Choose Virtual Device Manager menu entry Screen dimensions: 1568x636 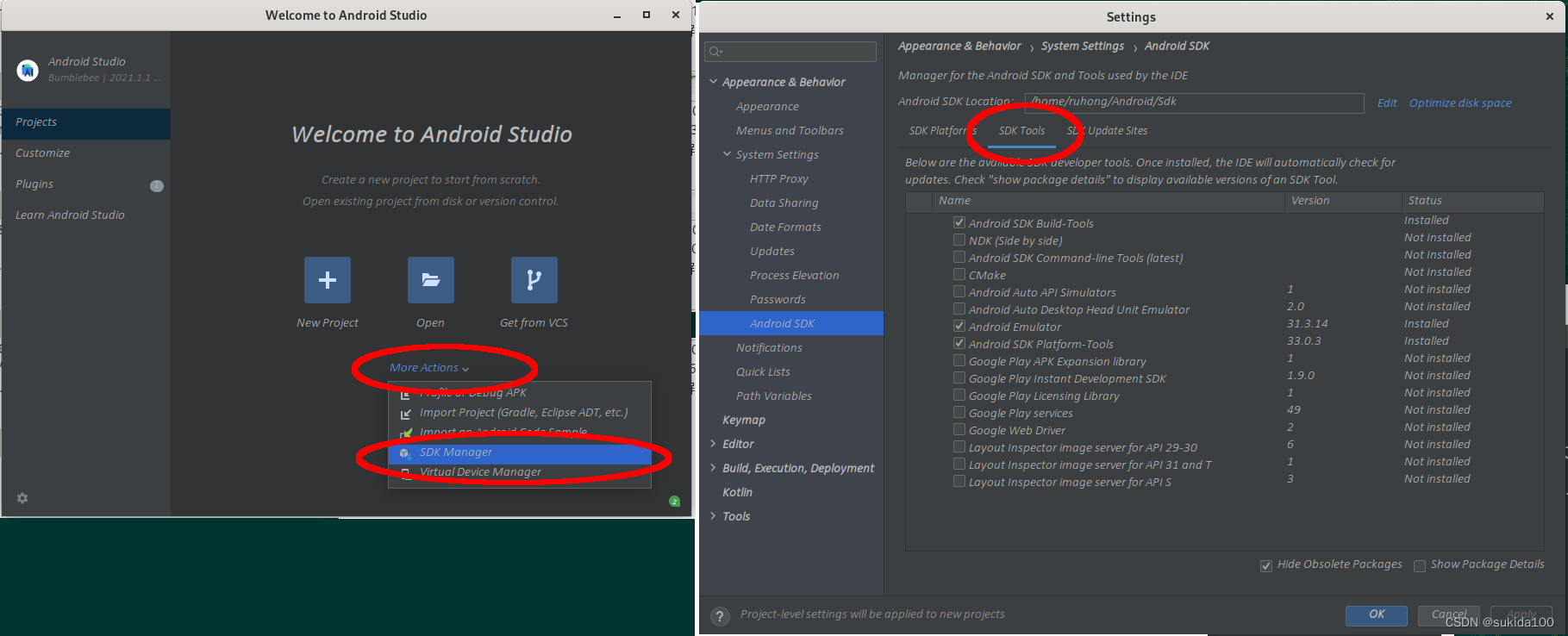point(520,472)
